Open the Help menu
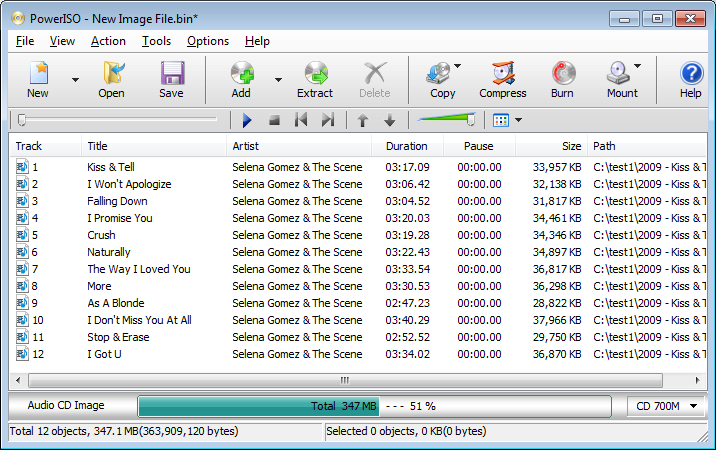The height and width of the screenshot is (450, 716). (x=257, y=41)
